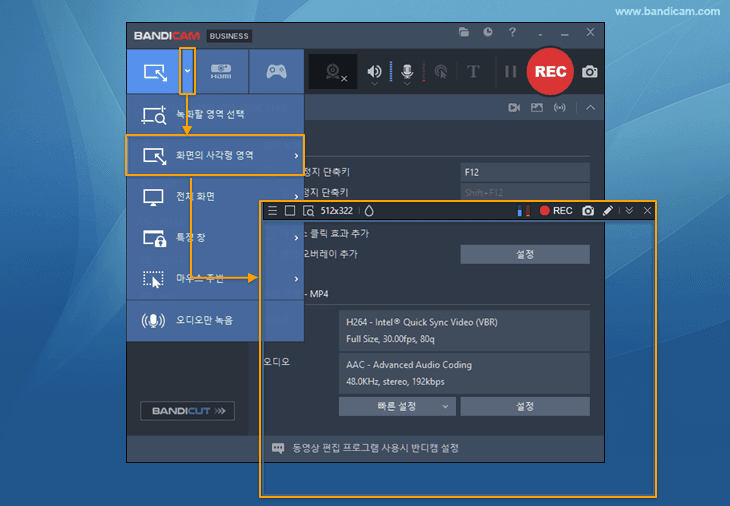Screen dimensions: 730x506
Task: Click the water drop icon on rectangle bar
Action: click(x=369, y=211)
